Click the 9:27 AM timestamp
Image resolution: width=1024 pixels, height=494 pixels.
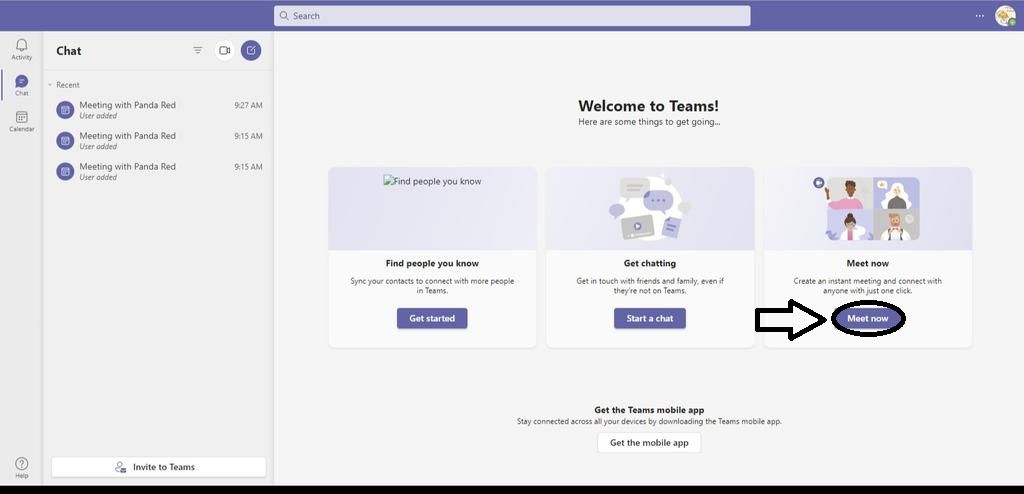tap(248, 105)
